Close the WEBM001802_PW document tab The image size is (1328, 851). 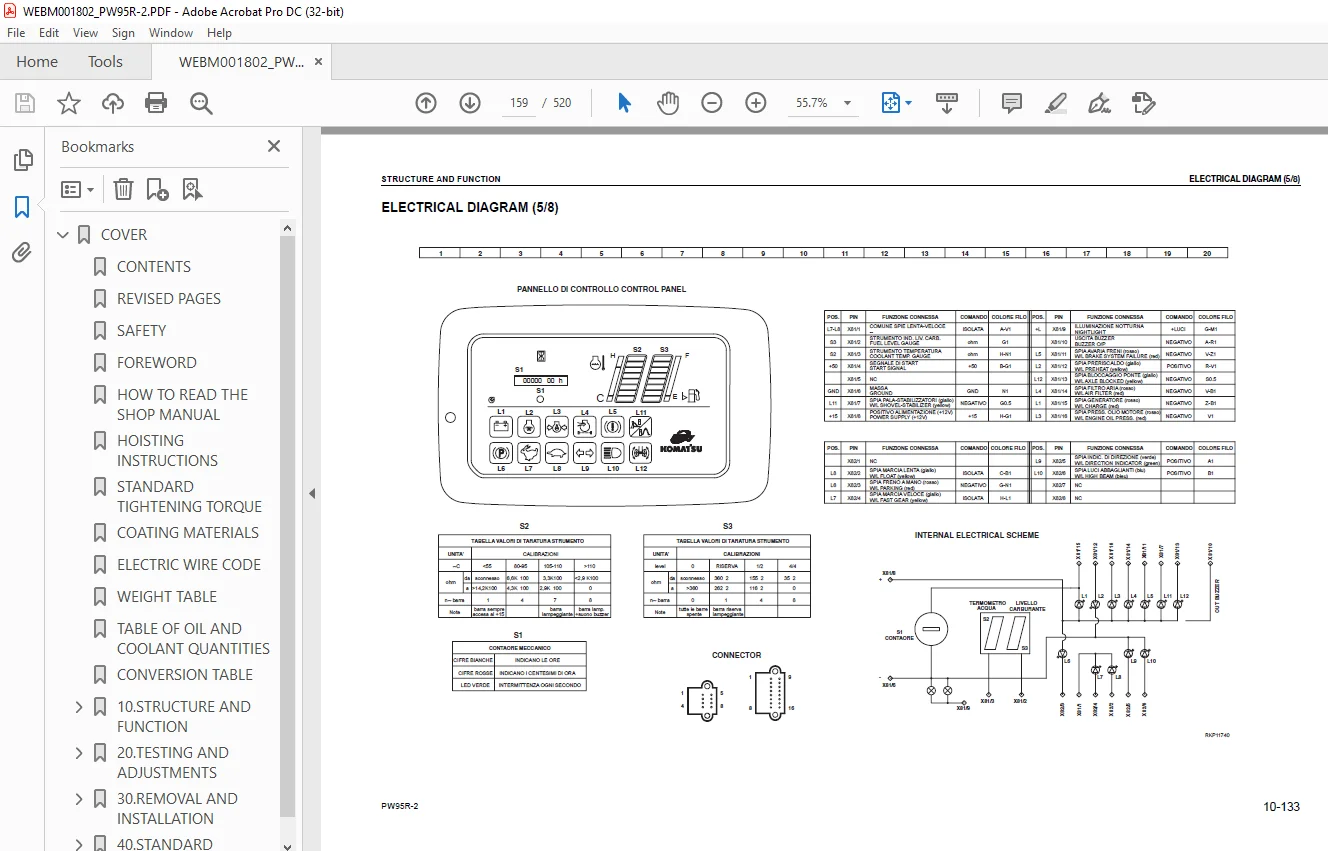[x=318, y=62]
